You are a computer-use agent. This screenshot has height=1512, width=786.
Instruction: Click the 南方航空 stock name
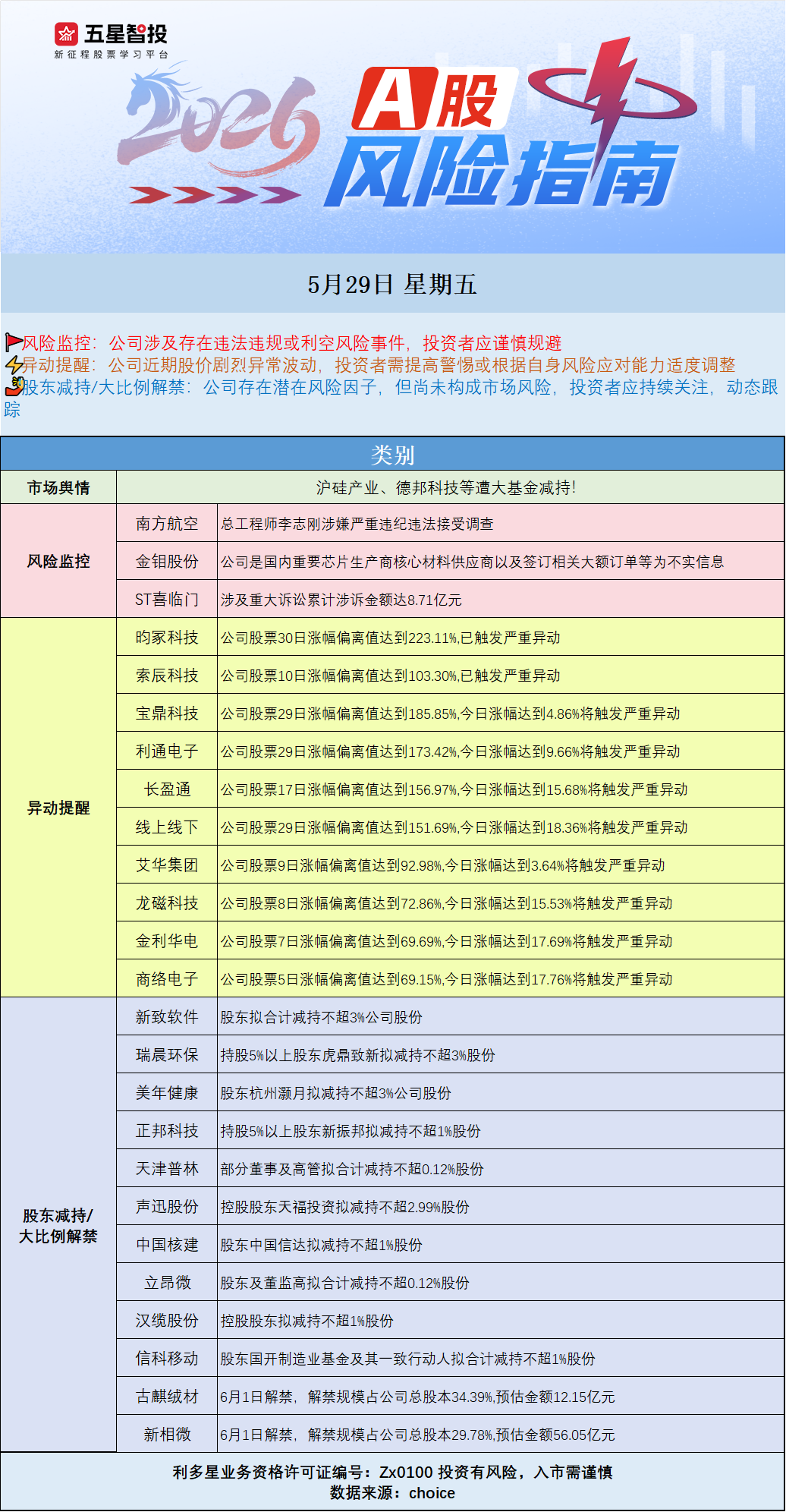pos(167,524)
